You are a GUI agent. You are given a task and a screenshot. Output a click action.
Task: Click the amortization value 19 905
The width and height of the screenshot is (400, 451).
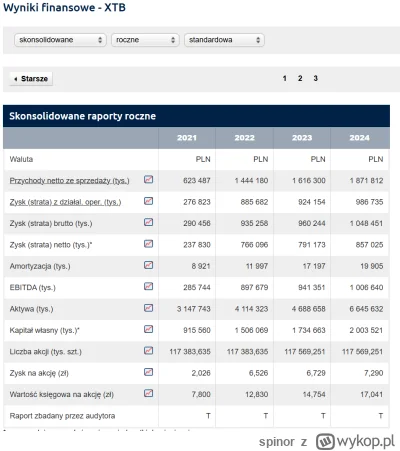coord(372,266)
